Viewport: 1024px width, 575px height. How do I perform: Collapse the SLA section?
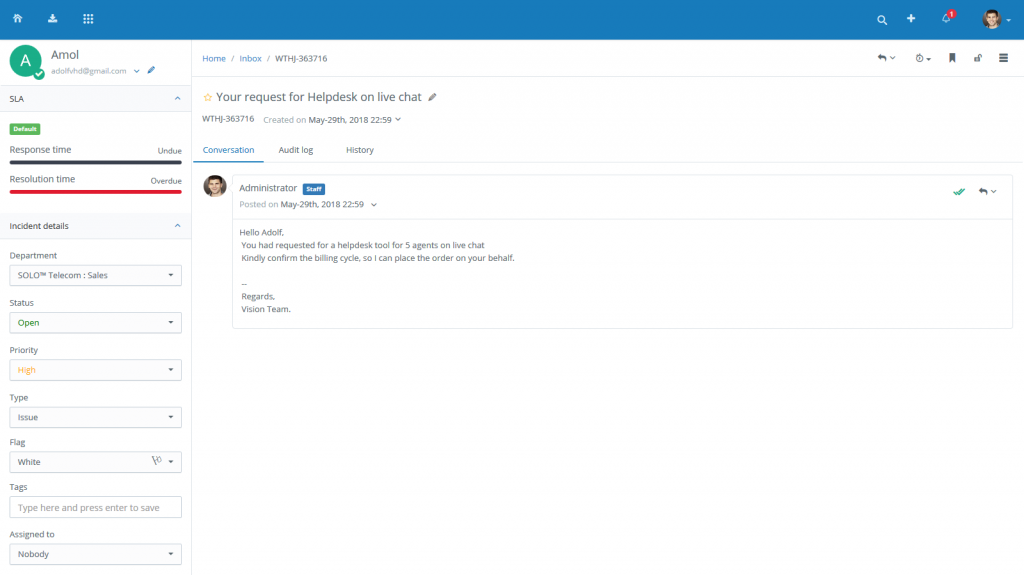178,99
